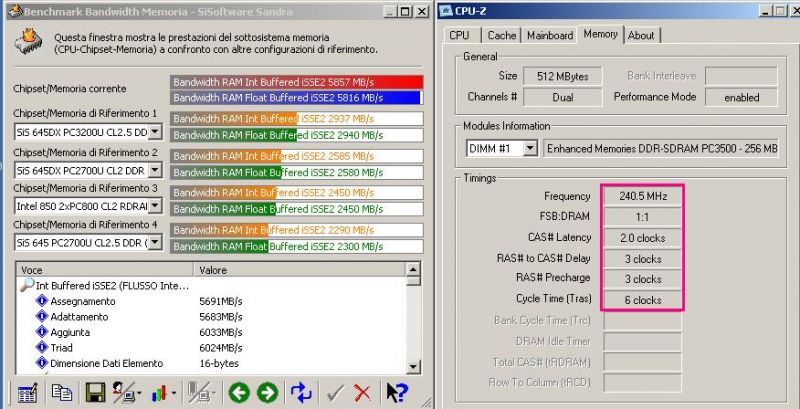This screenshot has height=409, width=800.
Task: Click info icon next to Dimensione Dati Elemento
Action: [42, 363]
